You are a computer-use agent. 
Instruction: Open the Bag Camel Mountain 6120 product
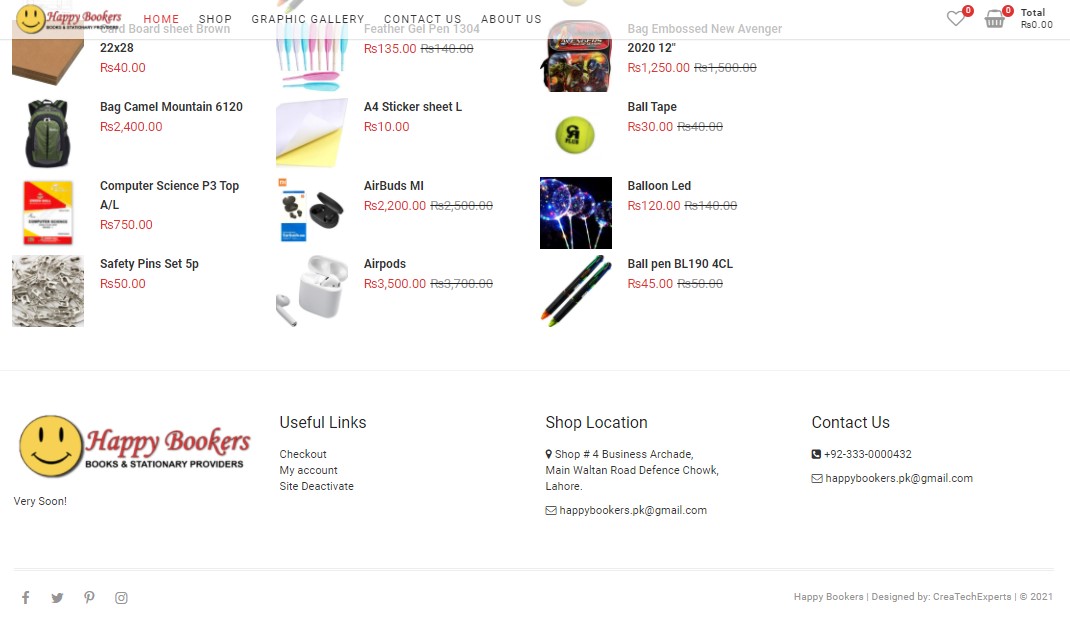pos(171,106)
